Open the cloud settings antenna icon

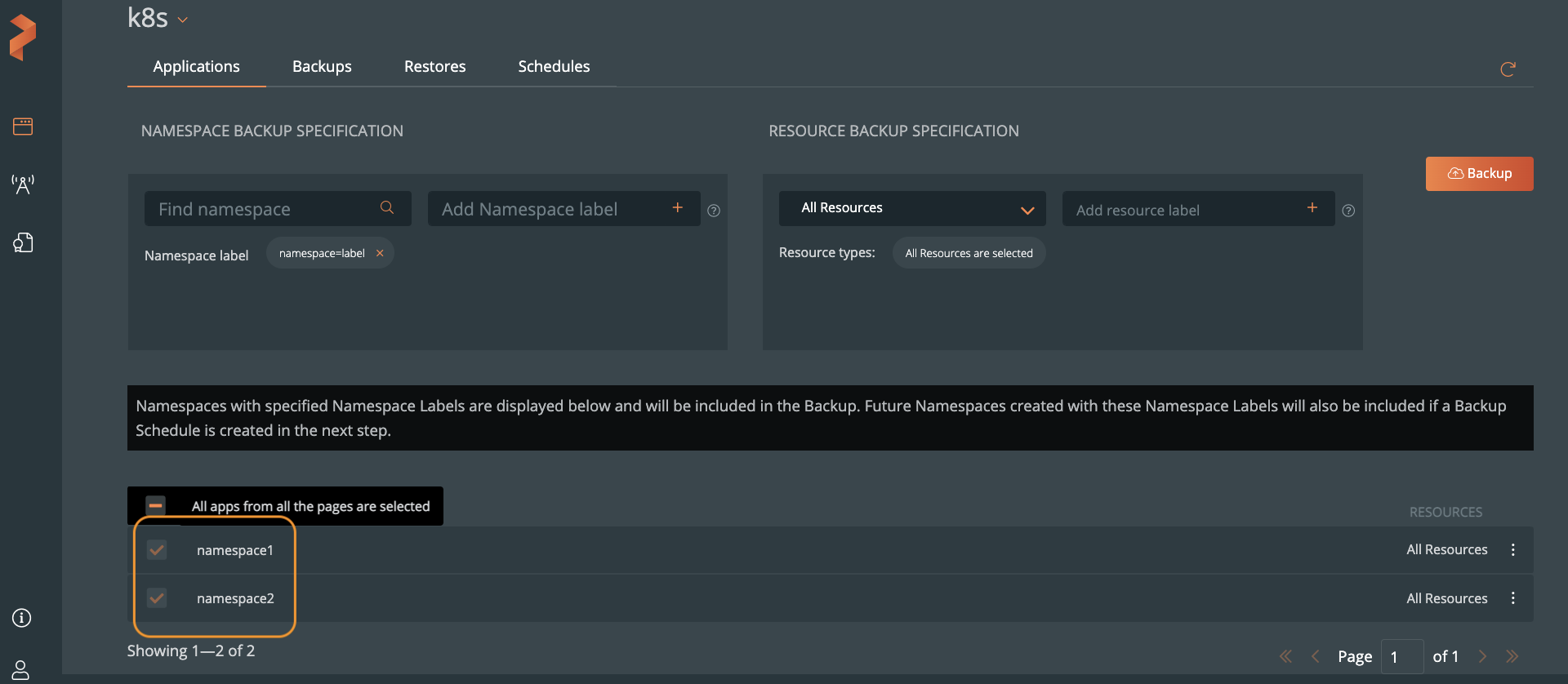point(23,184)
